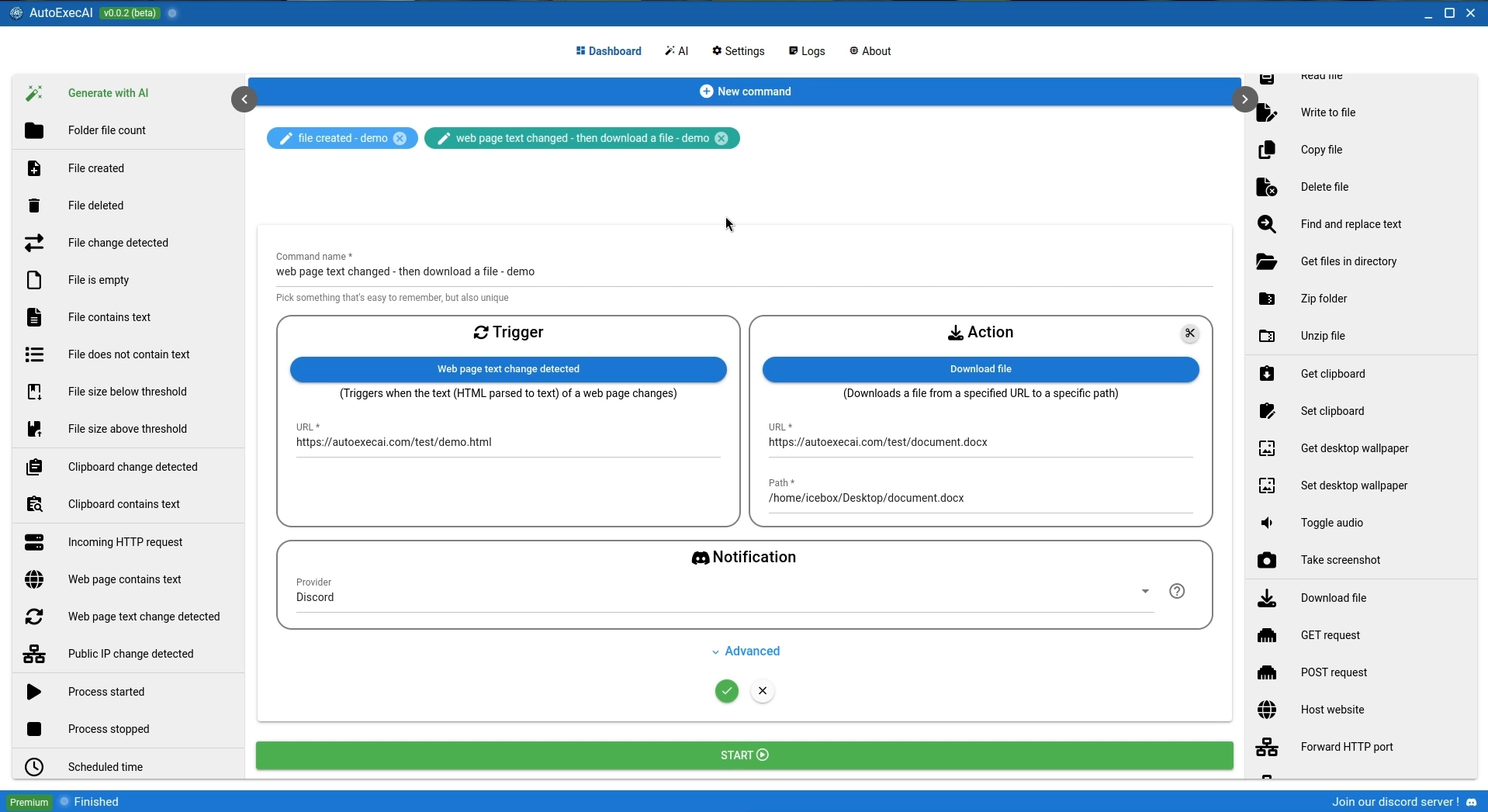The image size is (1488, 812).
Task: Pick the Take screenshot camera icon
Action: tap(1267, 561)
